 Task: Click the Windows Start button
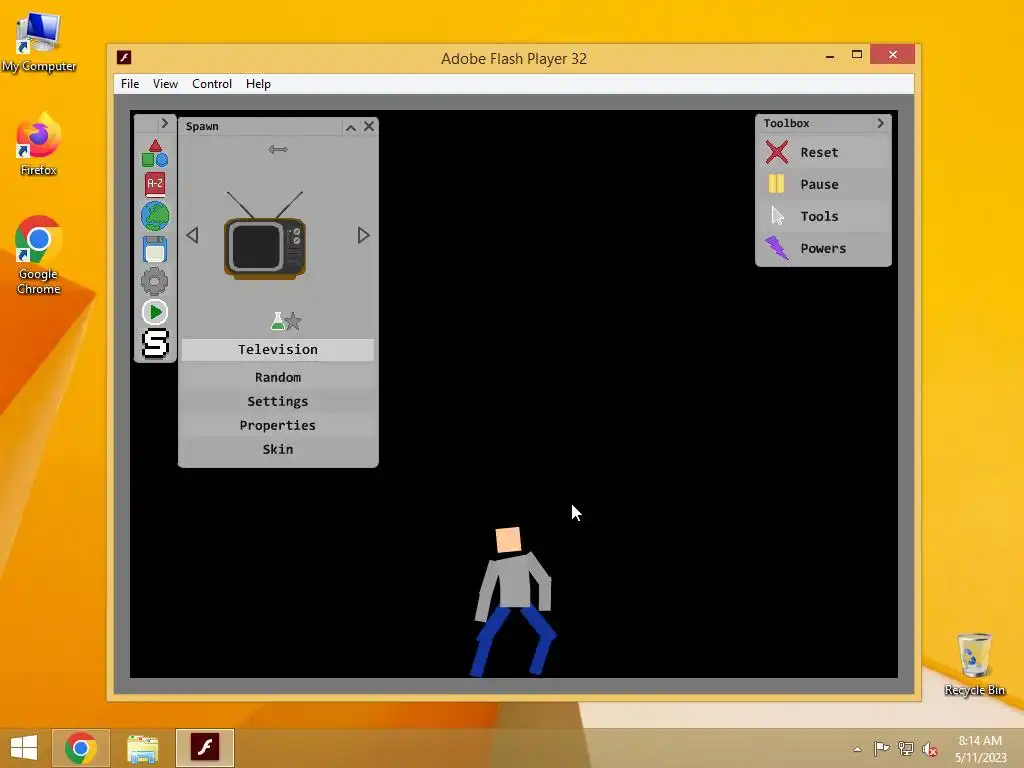click(24, 748)
